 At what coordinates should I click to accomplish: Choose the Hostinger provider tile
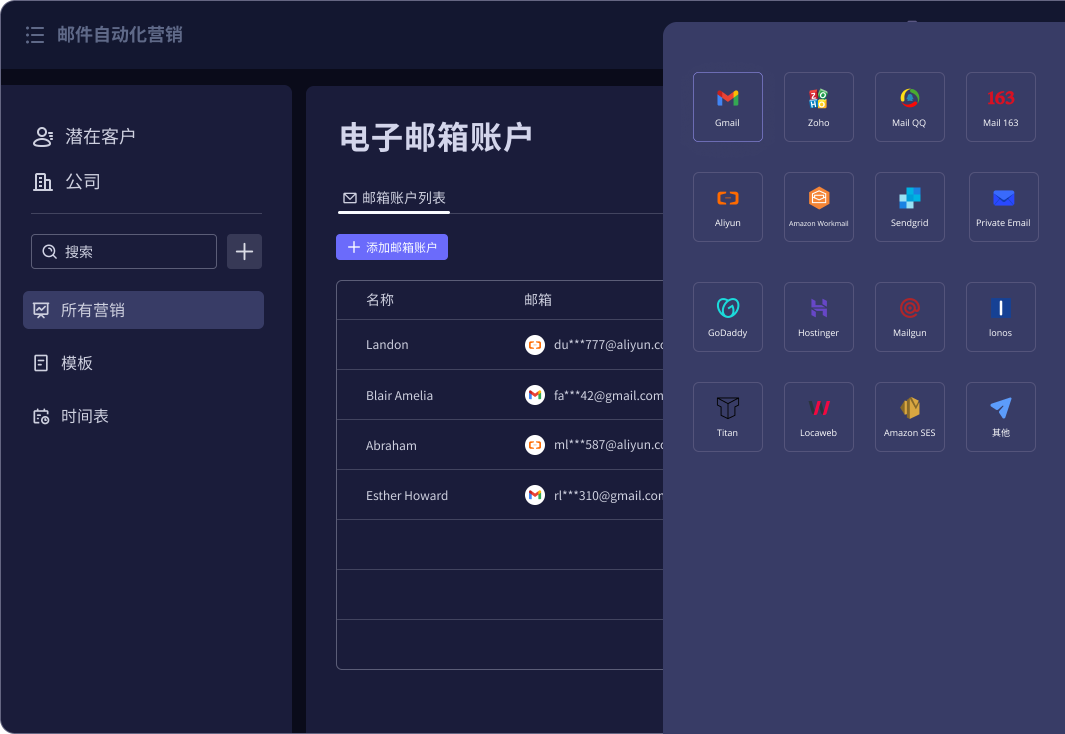[818, 316]
